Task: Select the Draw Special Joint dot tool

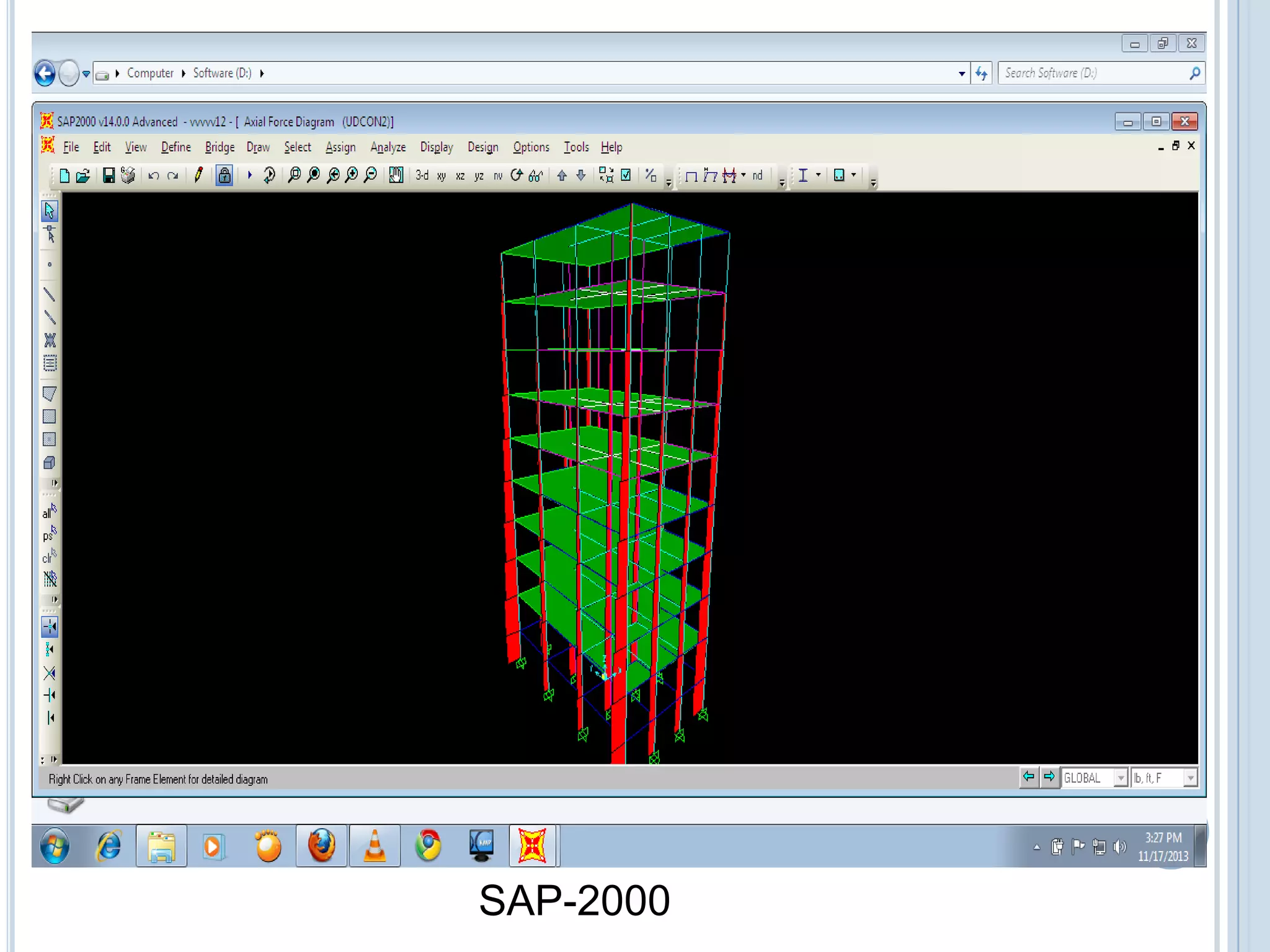Action: click(x=50, y=265)
